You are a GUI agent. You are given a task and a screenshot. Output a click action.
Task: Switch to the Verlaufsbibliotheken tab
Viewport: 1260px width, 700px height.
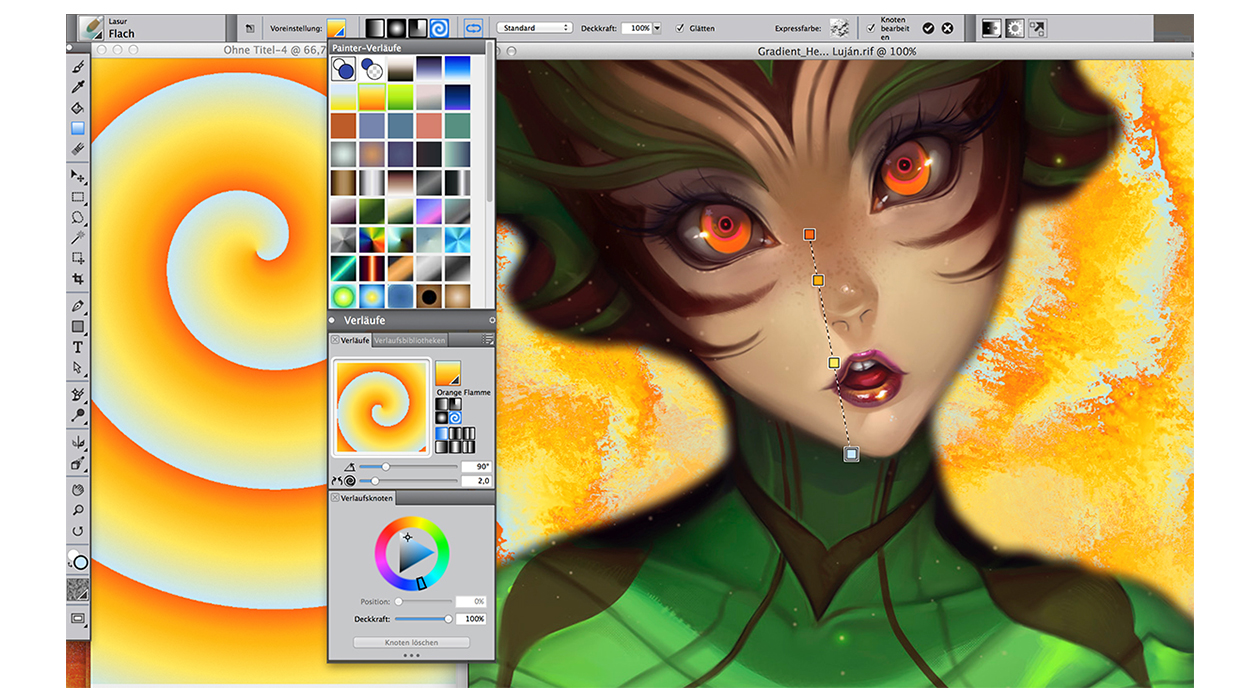coord(410,341)
